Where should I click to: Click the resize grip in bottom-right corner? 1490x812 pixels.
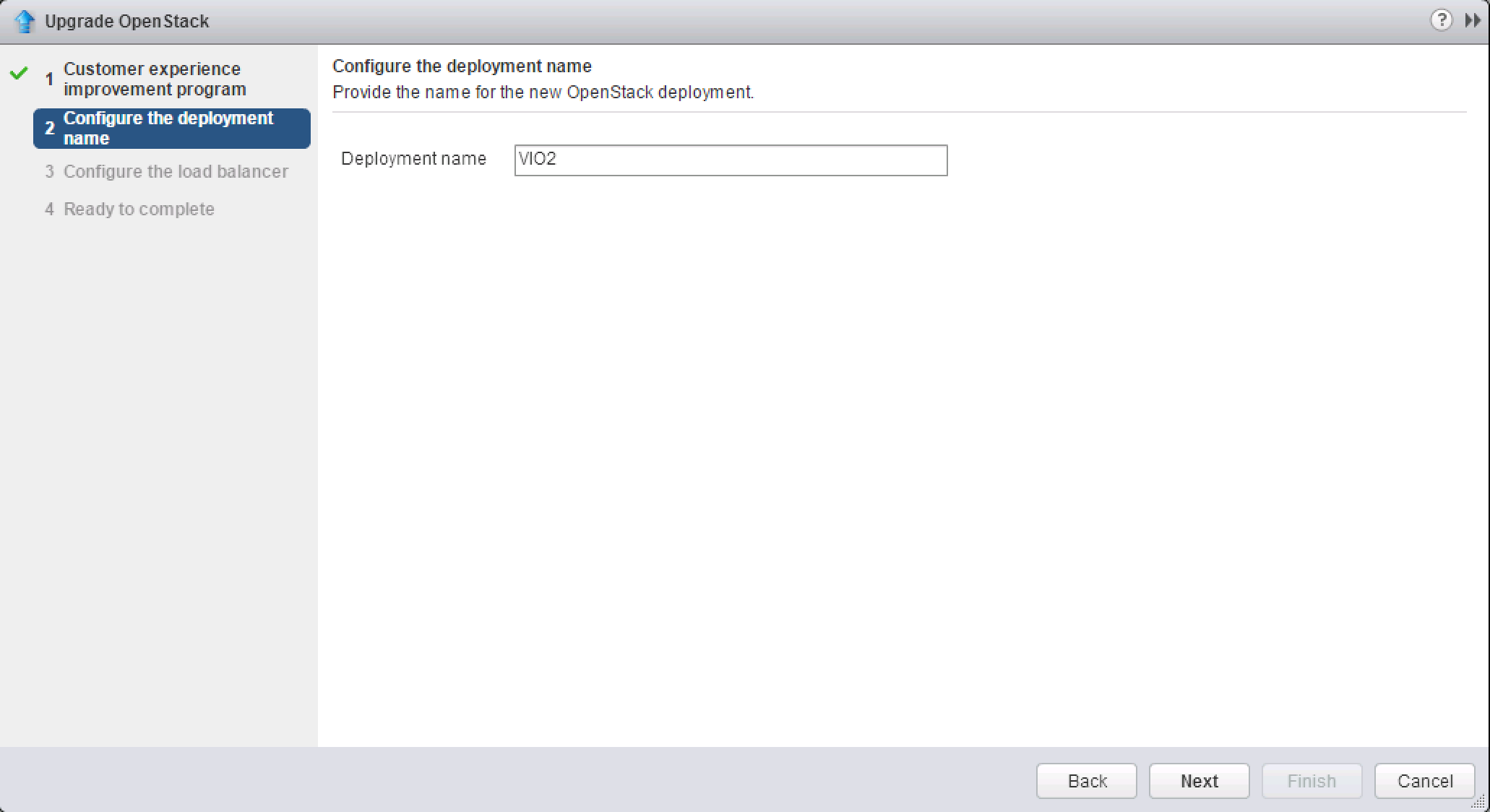coord(1478,801)
